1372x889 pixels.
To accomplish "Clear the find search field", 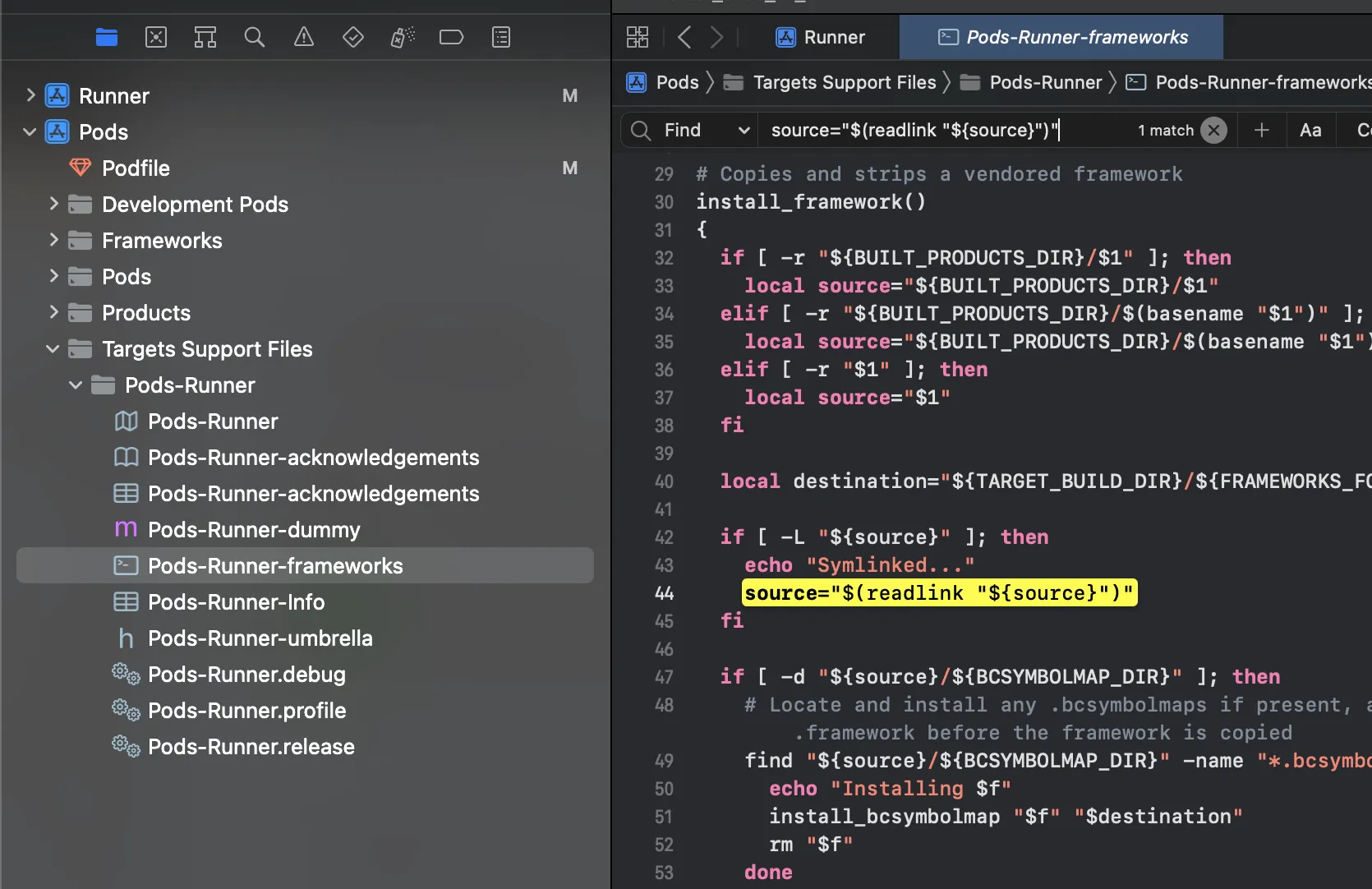I will point(1213,130).
